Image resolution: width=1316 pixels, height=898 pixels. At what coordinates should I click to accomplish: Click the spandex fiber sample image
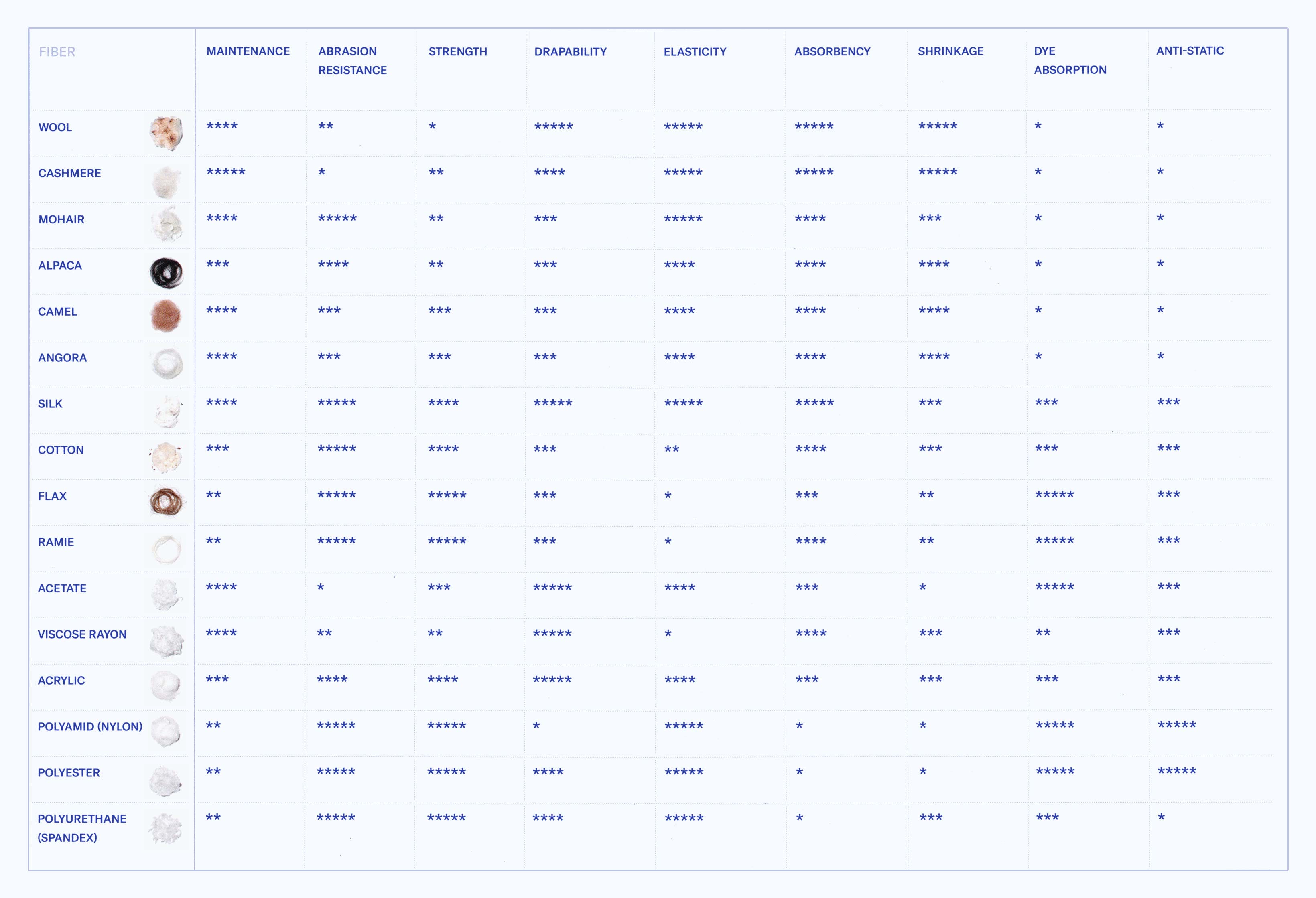(x=165, y=828)
